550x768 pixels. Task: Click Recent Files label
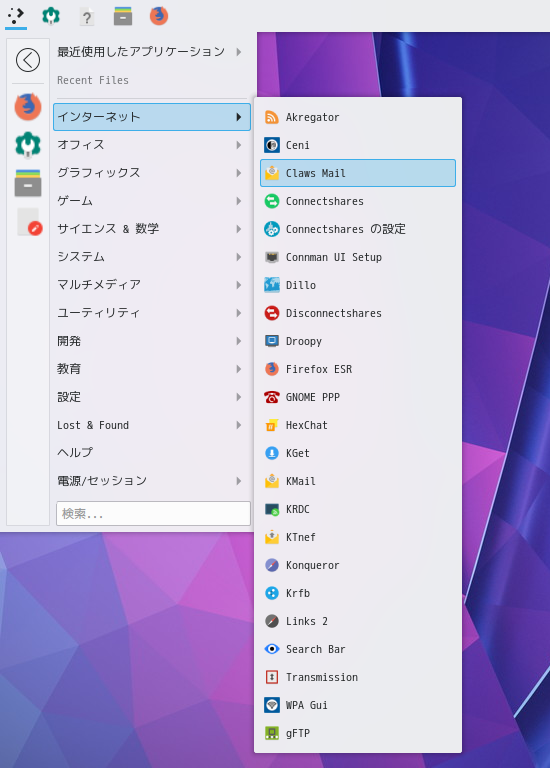(93, 80)
